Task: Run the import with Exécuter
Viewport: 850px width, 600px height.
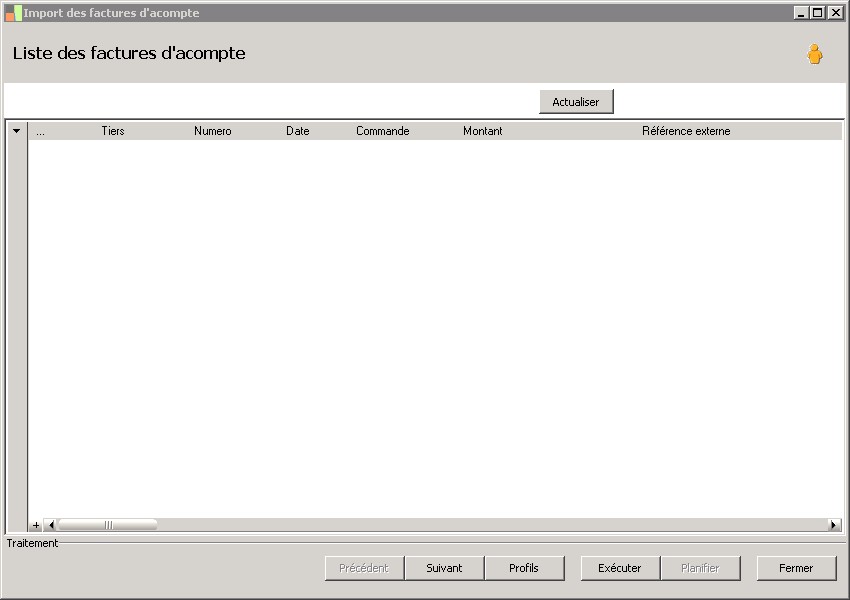Action: (620, 568)
